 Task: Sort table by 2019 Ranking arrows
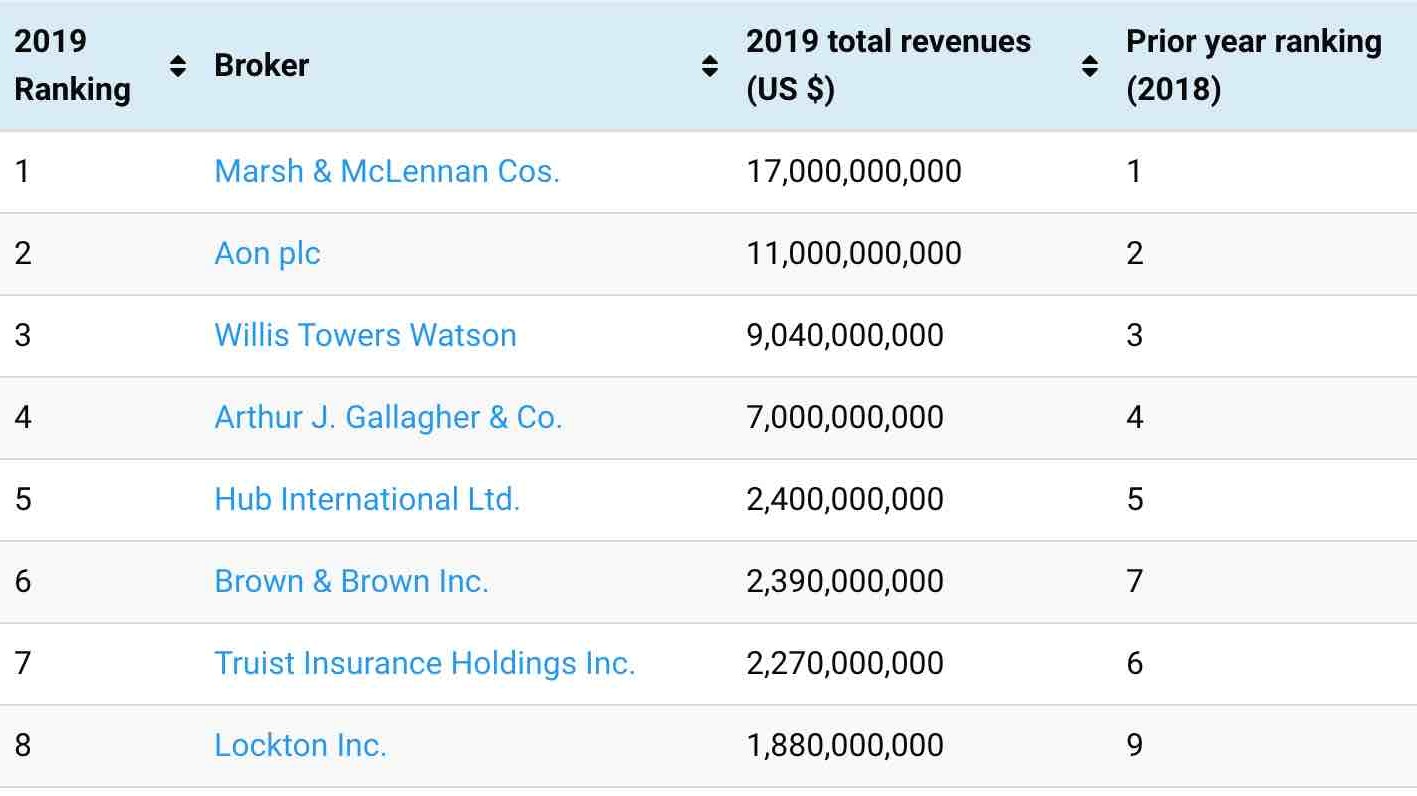tap(178, 66)
